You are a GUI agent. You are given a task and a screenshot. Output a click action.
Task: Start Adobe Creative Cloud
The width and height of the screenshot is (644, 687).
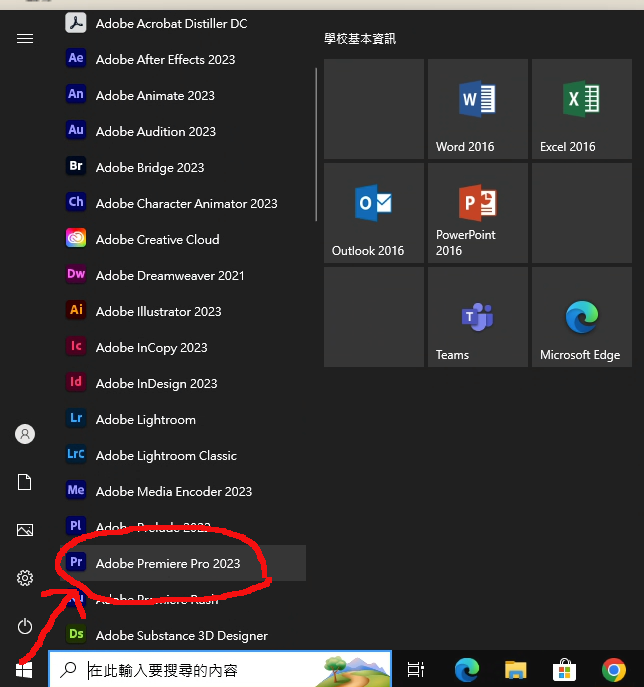157,239
